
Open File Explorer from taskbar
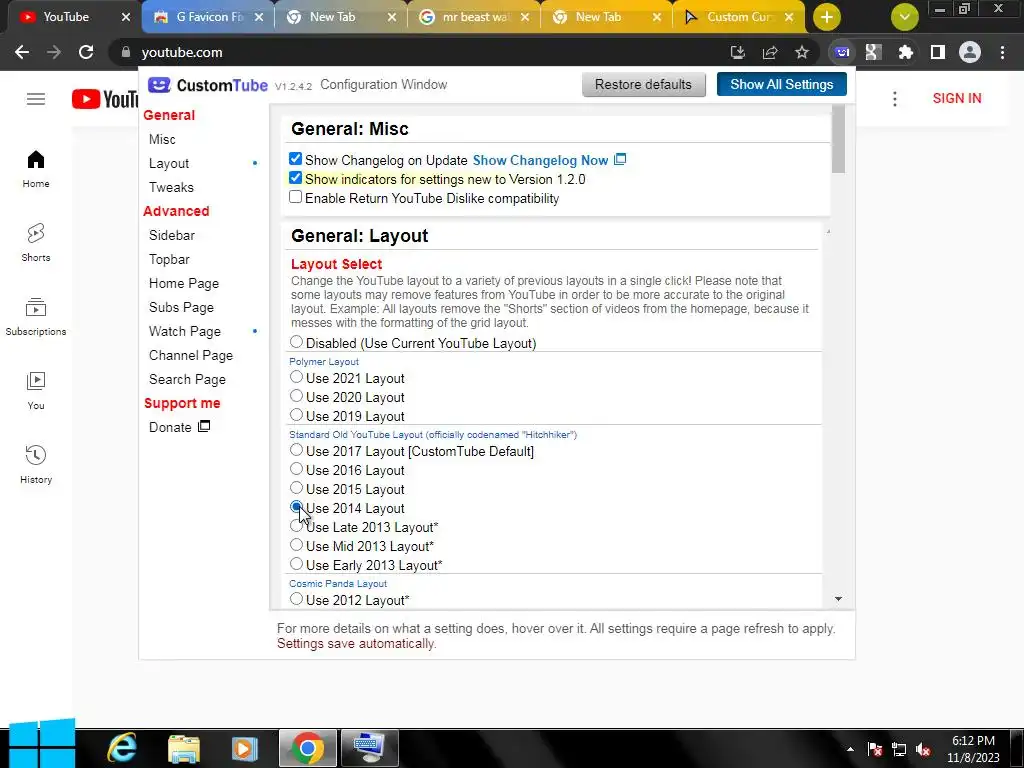pos(184,748)
